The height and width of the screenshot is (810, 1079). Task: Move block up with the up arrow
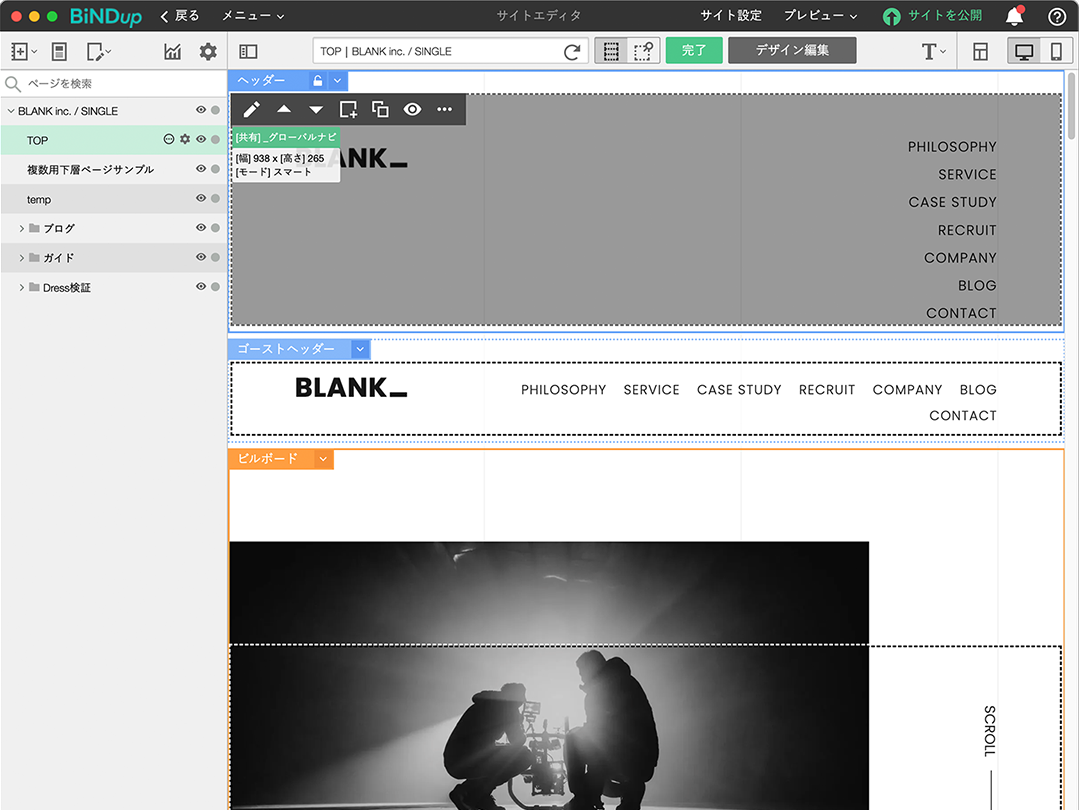pos(284,110)
